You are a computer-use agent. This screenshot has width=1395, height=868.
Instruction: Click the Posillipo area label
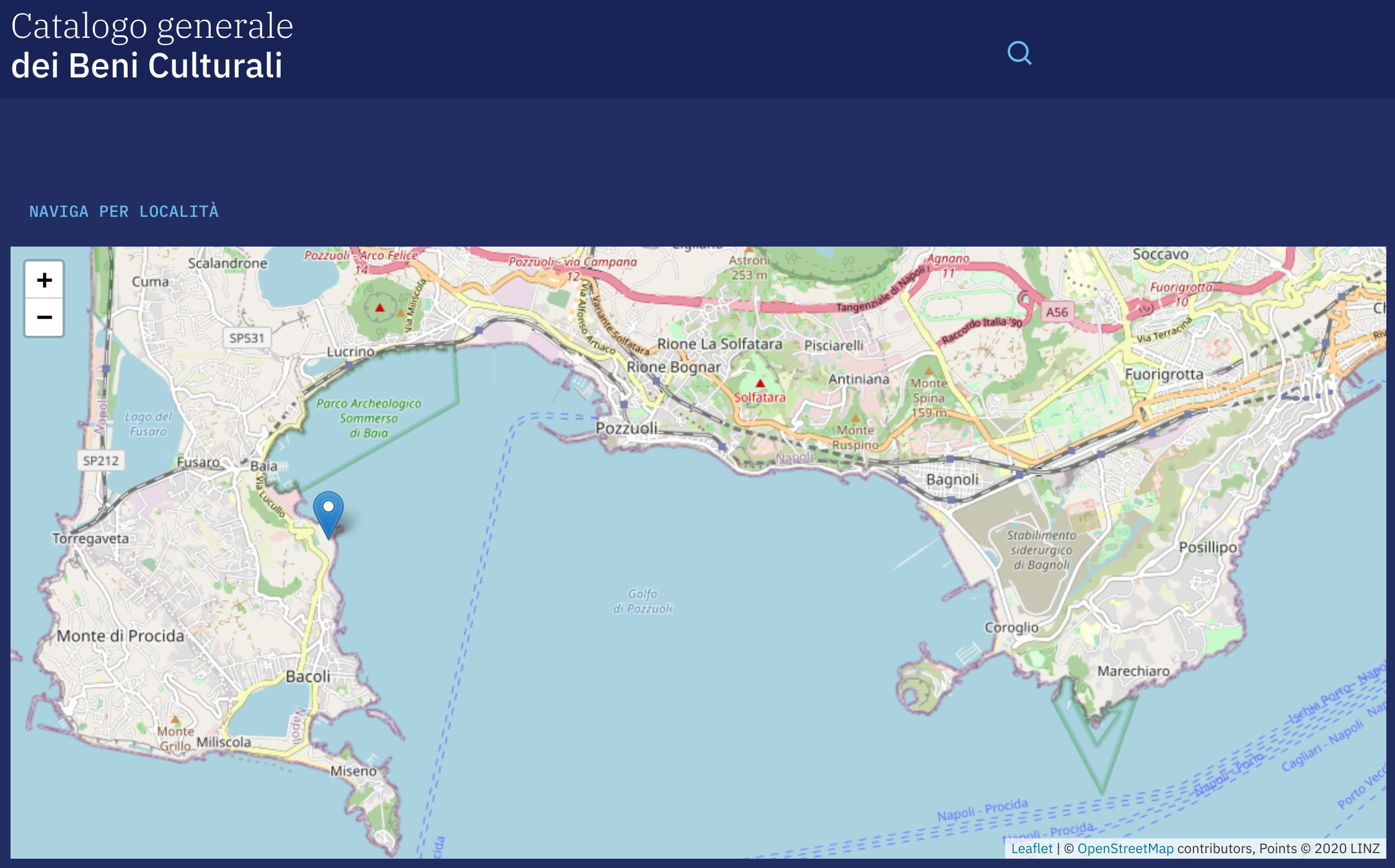[x=1207, y=547]
